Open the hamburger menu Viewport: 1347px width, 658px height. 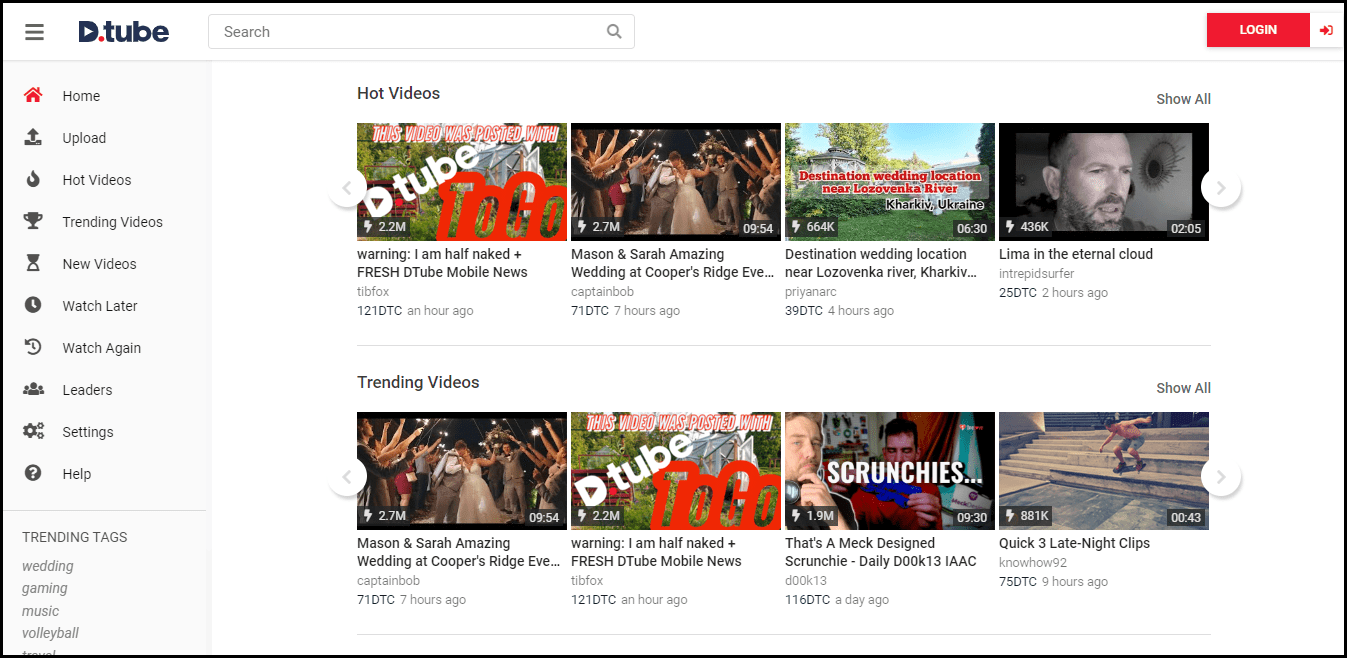pos(34,31)
